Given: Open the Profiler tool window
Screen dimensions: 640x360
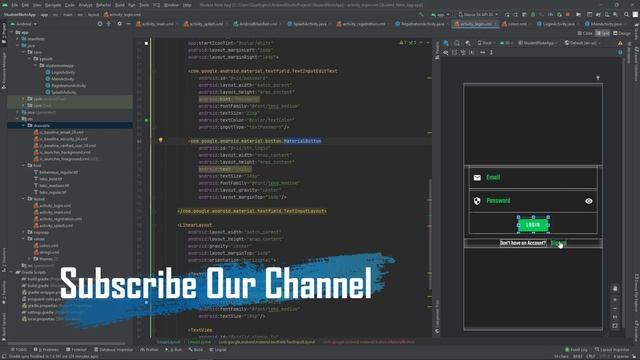Looking at the screenshot, I should tap(149, 350).
